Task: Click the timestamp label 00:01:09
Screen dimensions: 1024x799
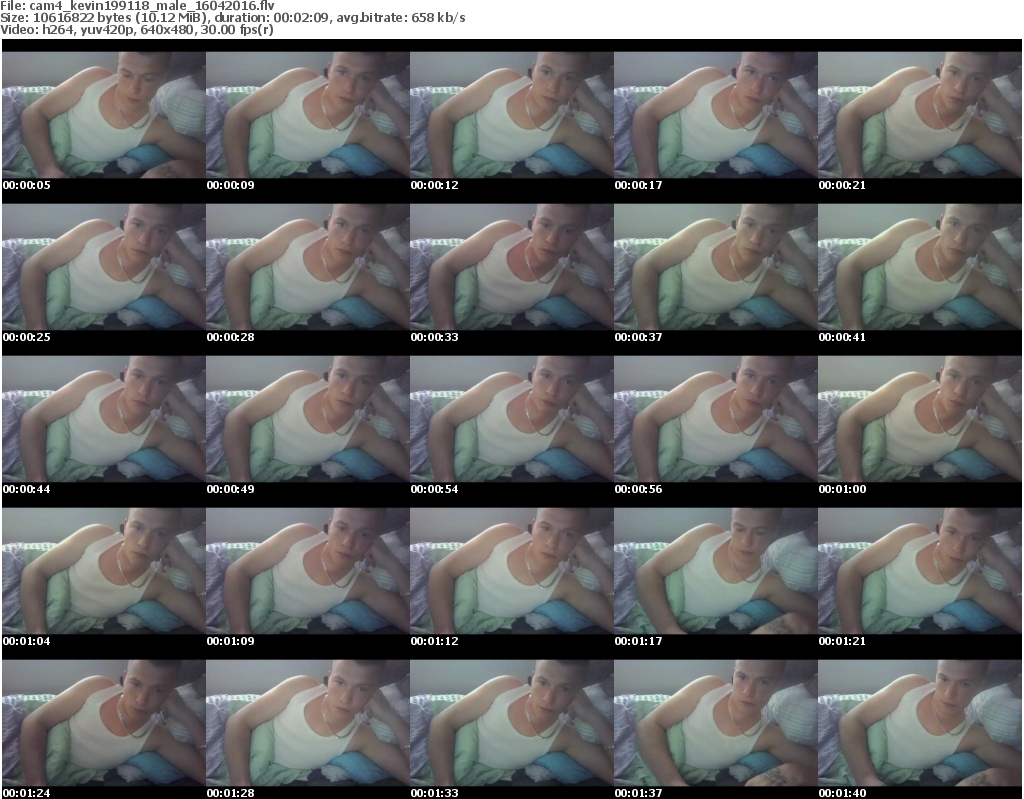Action: pyautogui.click(x=231, y=642)
